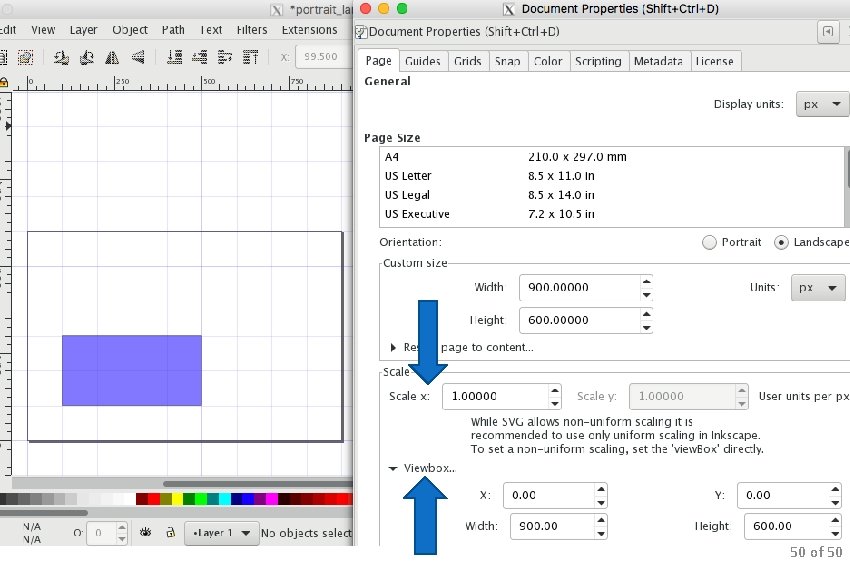Click the raise to top icon
The height and width of the screenshot is (567, 850).
click(x=250, y=57)
